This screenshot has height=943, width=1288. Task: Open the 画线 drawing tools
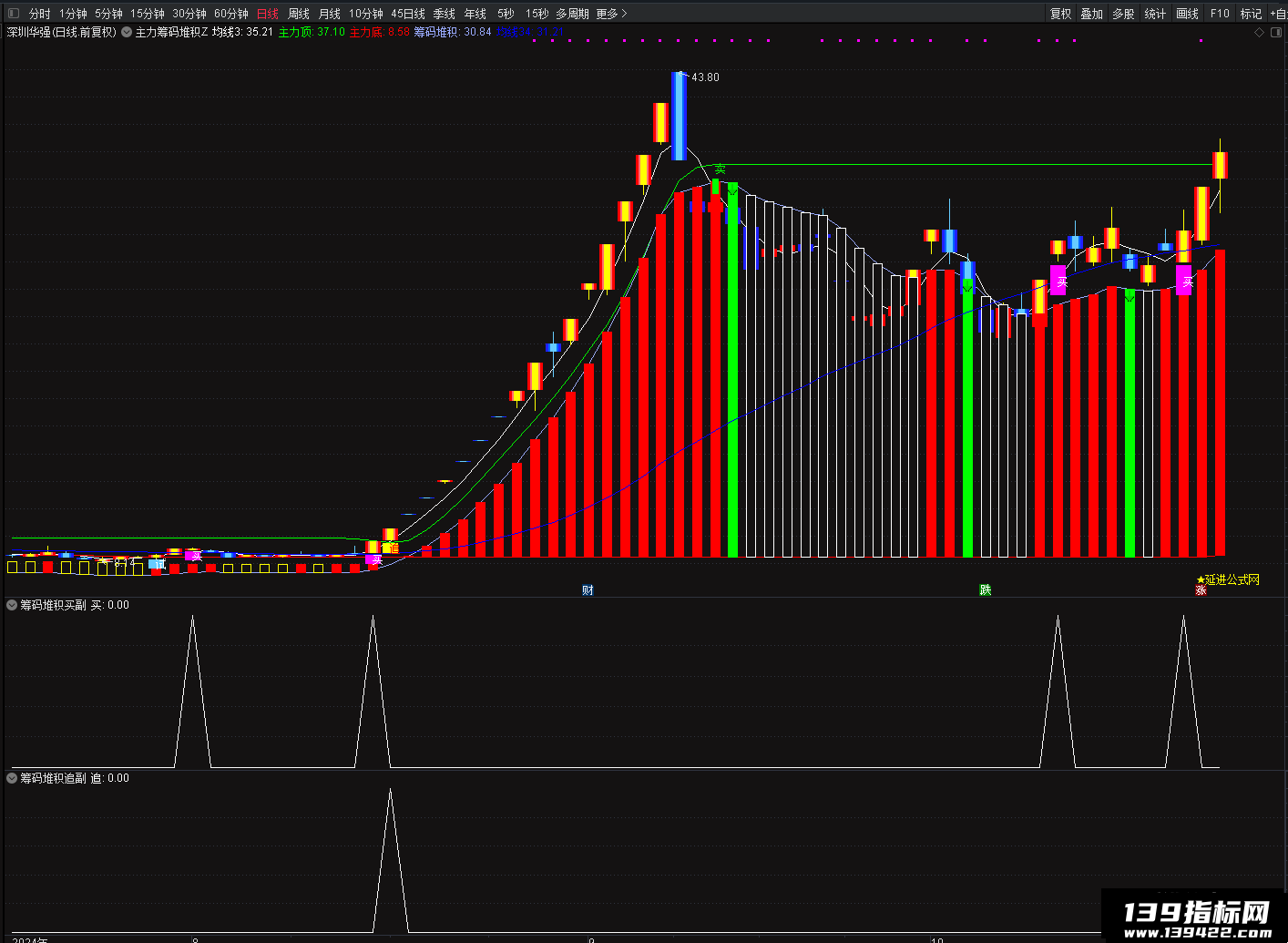(1187, 14)
